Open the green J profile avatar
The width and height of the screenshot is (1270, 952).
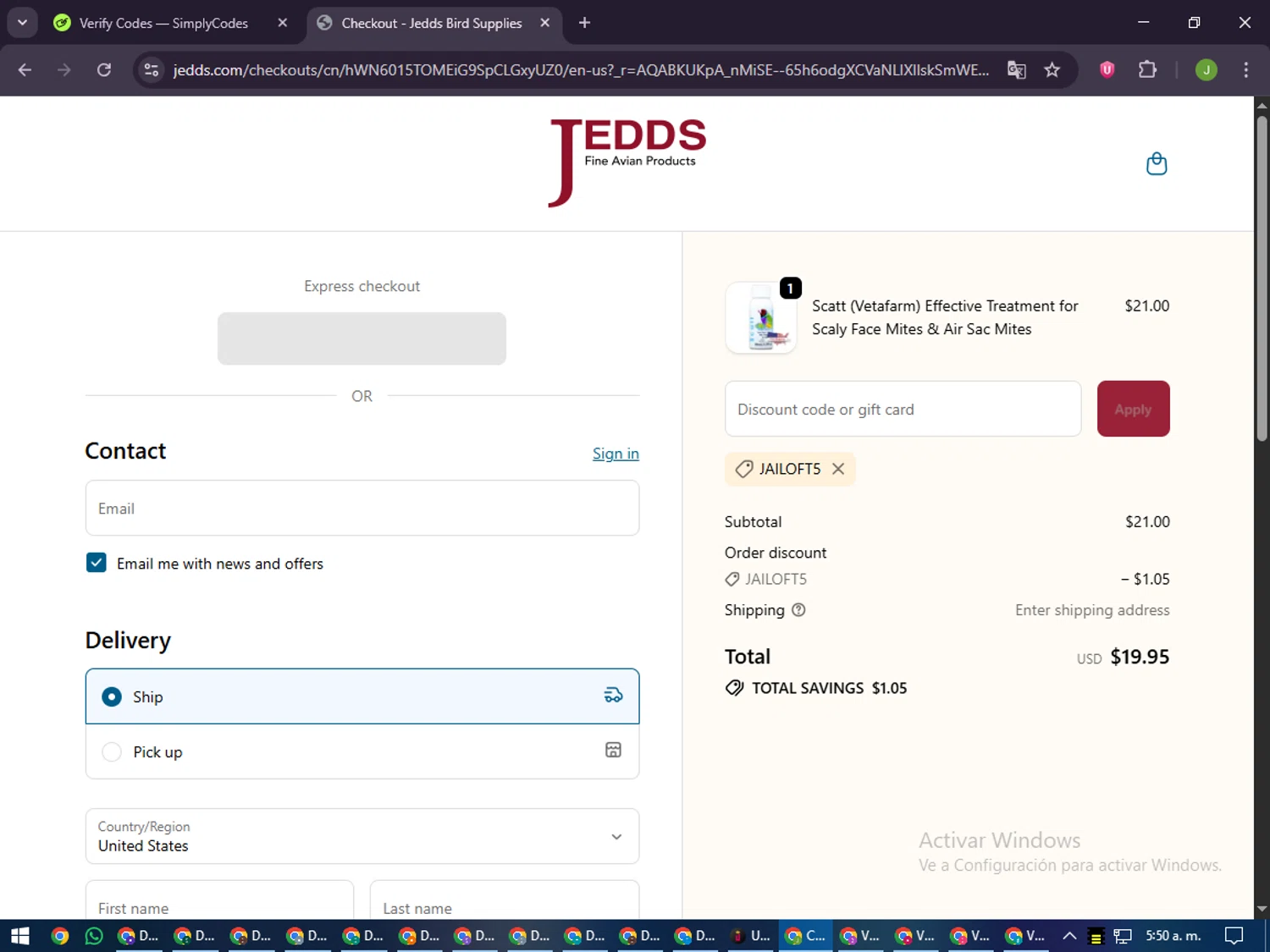pos(1206,69)
